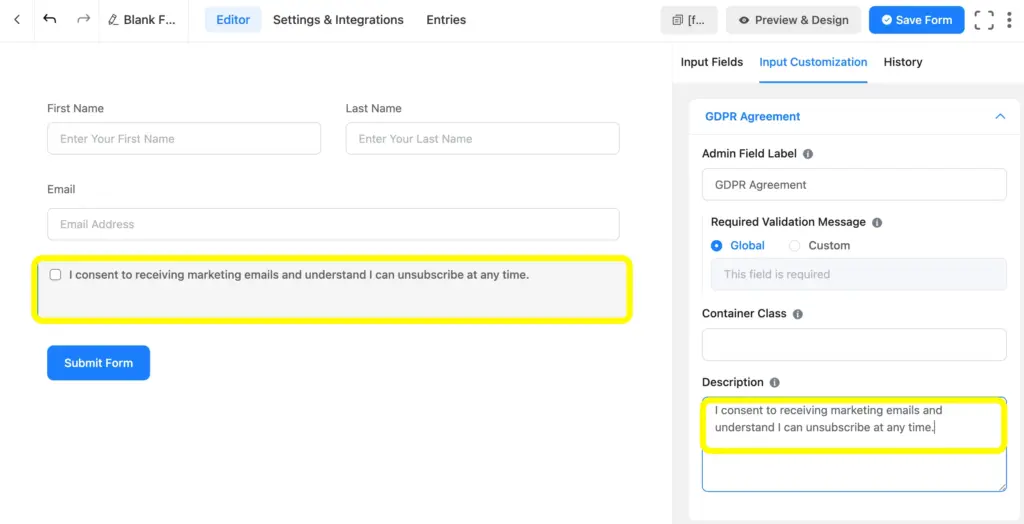
Task: Click the GDPR Agreement section title
Action: click(752, 116)
